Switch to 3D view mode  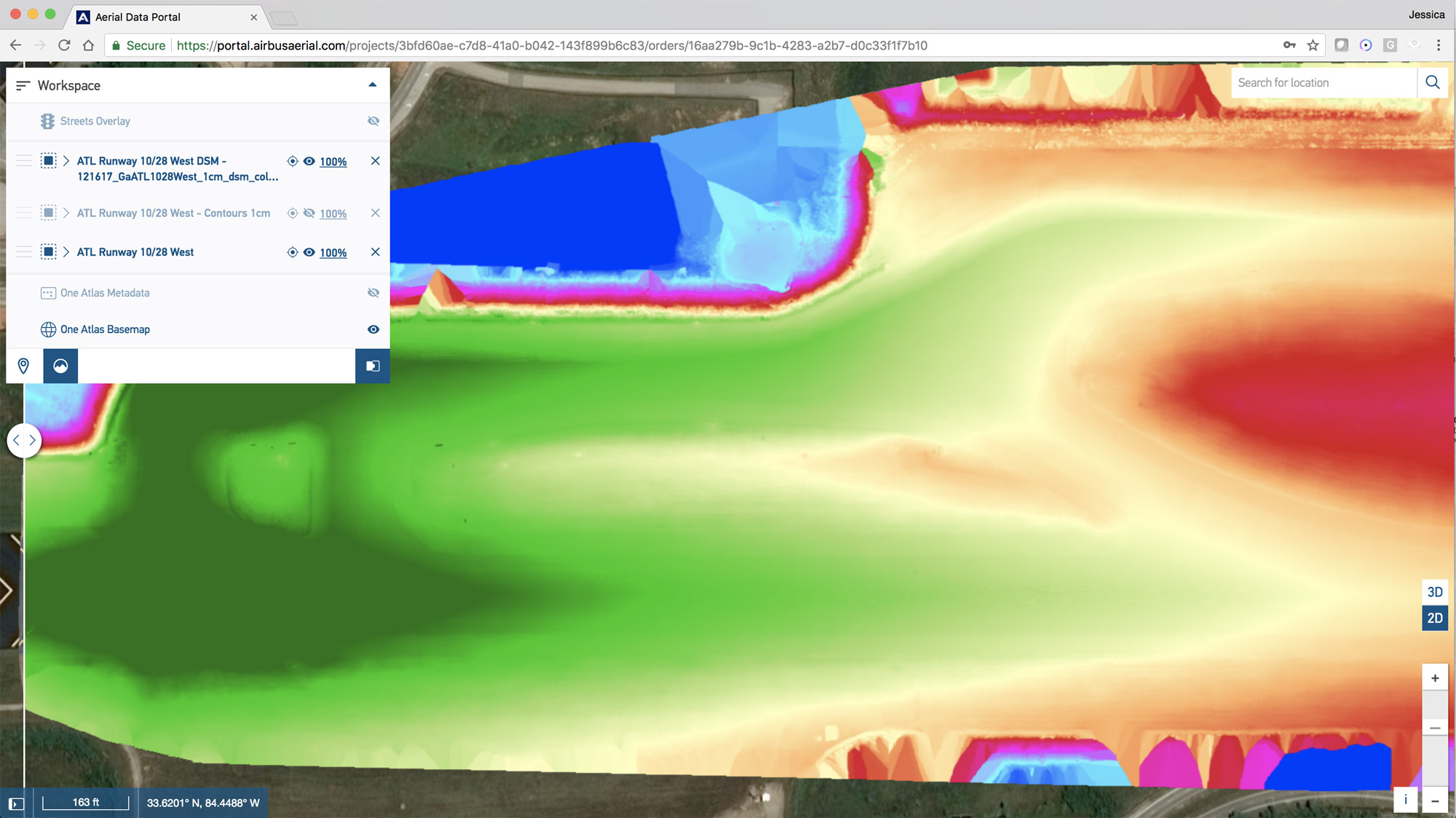pos(1435,591)
